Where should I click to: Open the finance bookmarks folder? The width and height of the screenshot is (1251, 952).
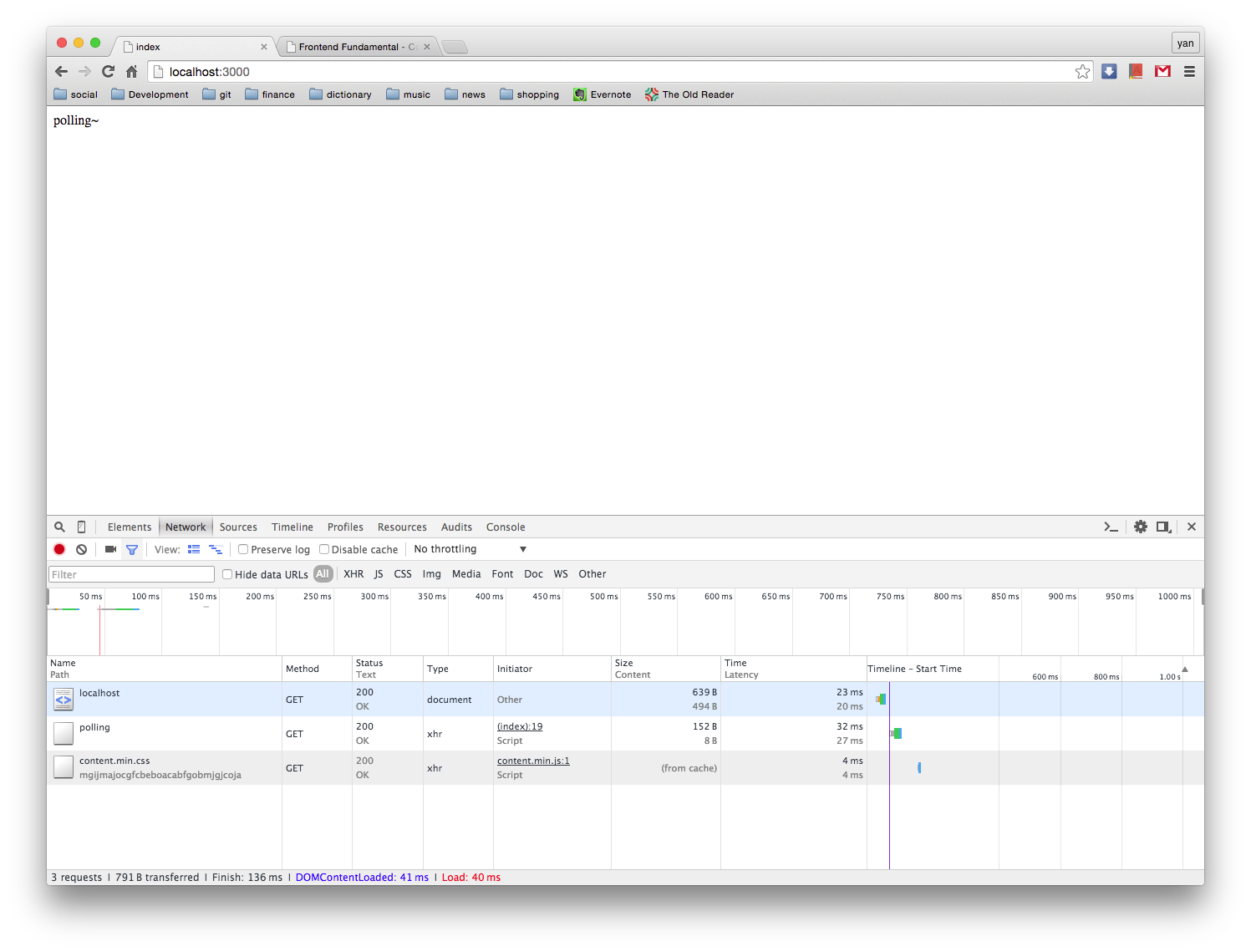(270, 94)
